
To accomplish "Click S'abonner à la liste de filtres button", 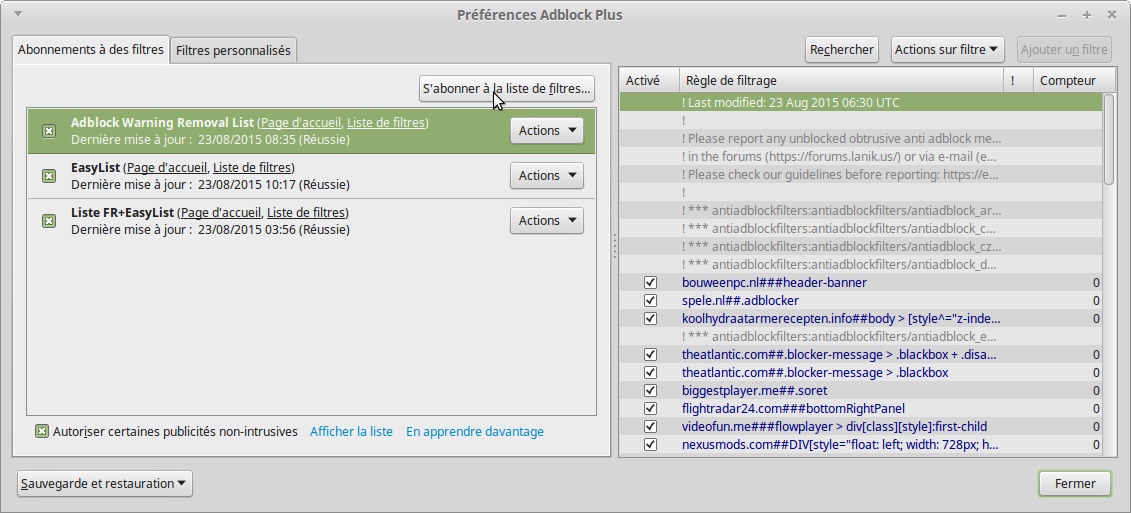I will [507, 89].
